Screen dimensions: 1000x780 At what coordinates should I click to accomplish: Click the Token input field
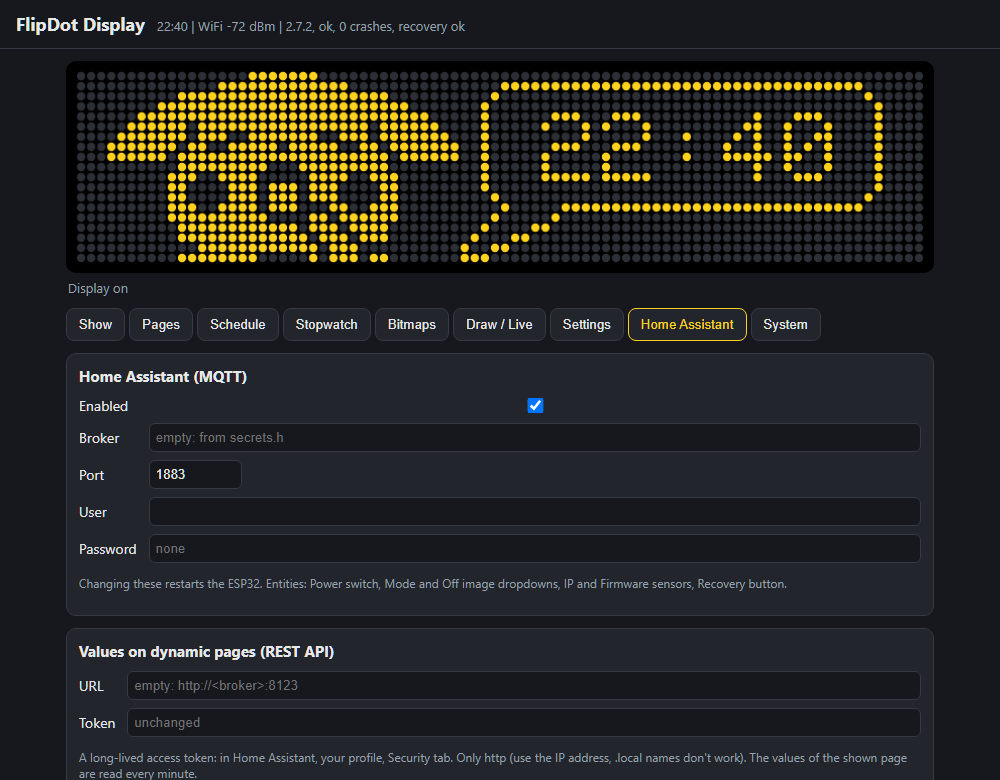coord(524,723)
